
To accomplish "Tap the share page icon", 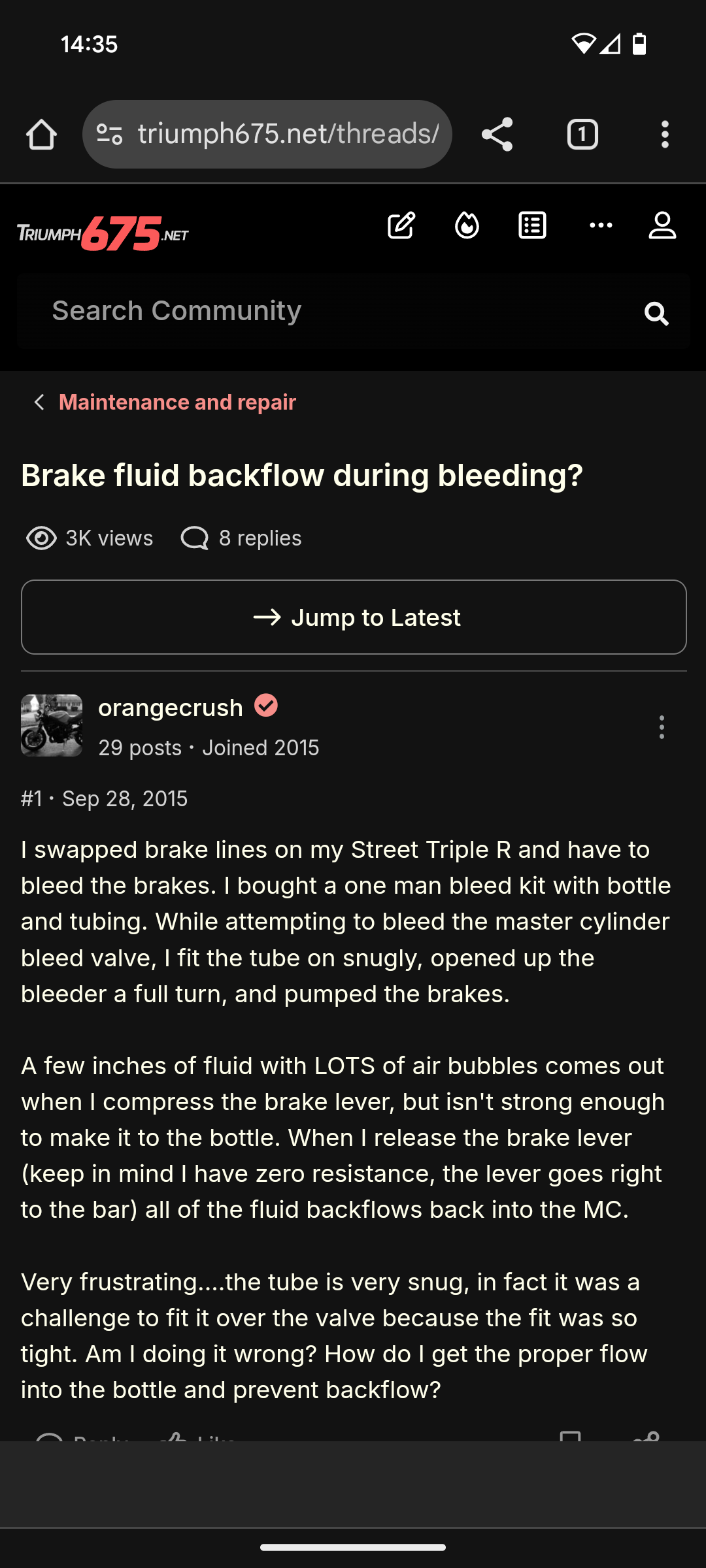I will tap(497, 135).
